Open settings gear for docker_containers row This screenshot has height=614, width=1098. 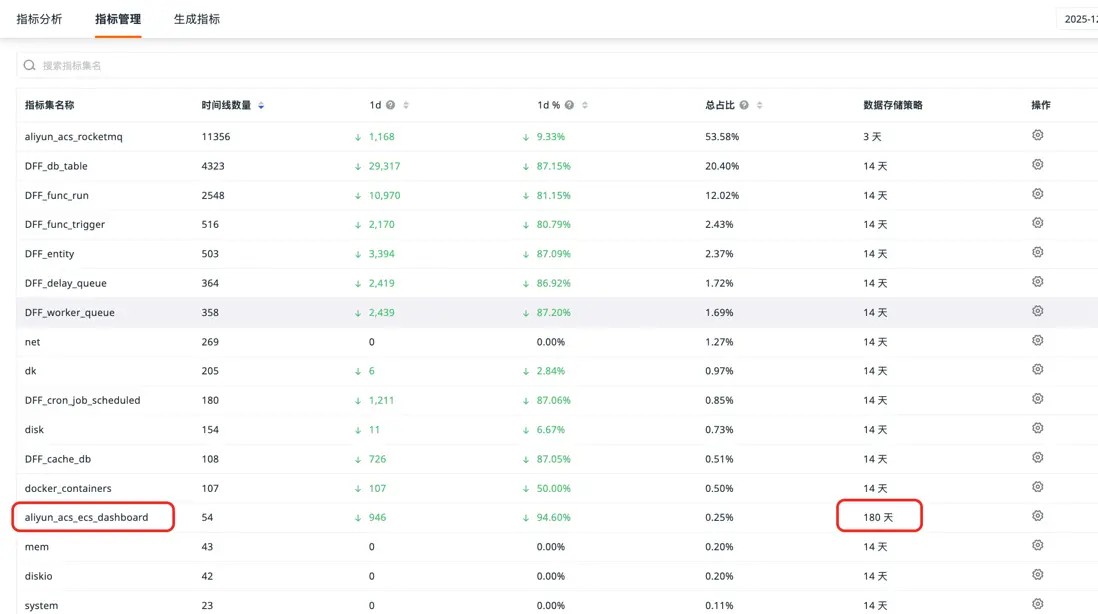[x=1038, y=487]
